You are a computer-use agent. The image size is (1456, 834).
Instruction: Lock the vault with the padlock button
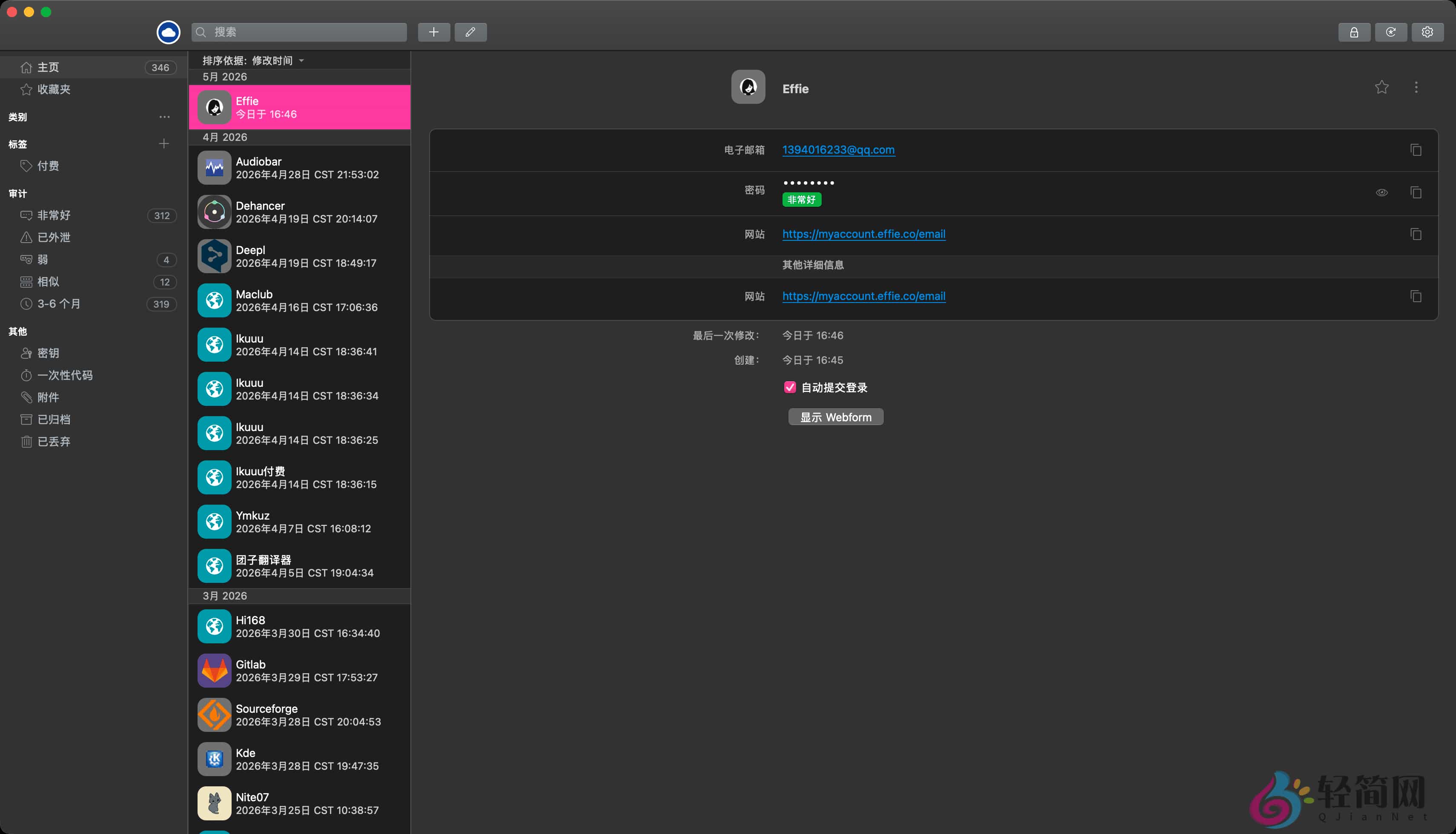[1354, 32]
